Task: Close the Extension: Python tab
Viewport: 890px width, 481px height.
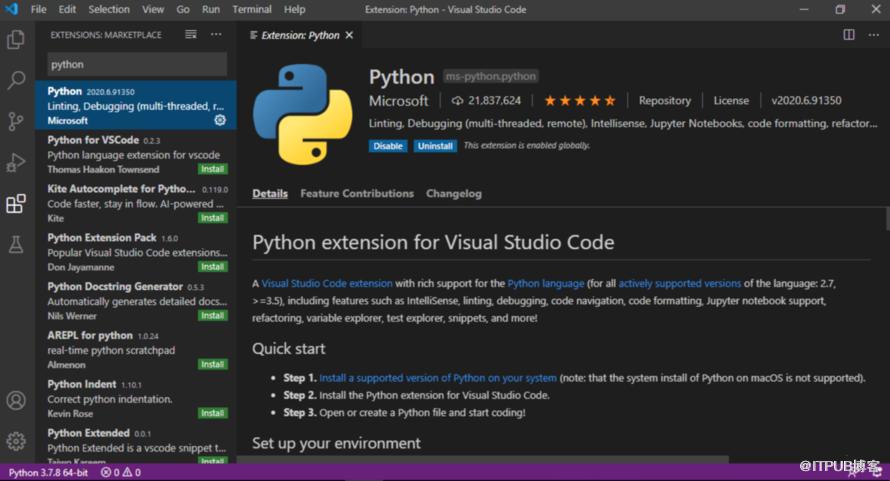Action: (349, 35)
